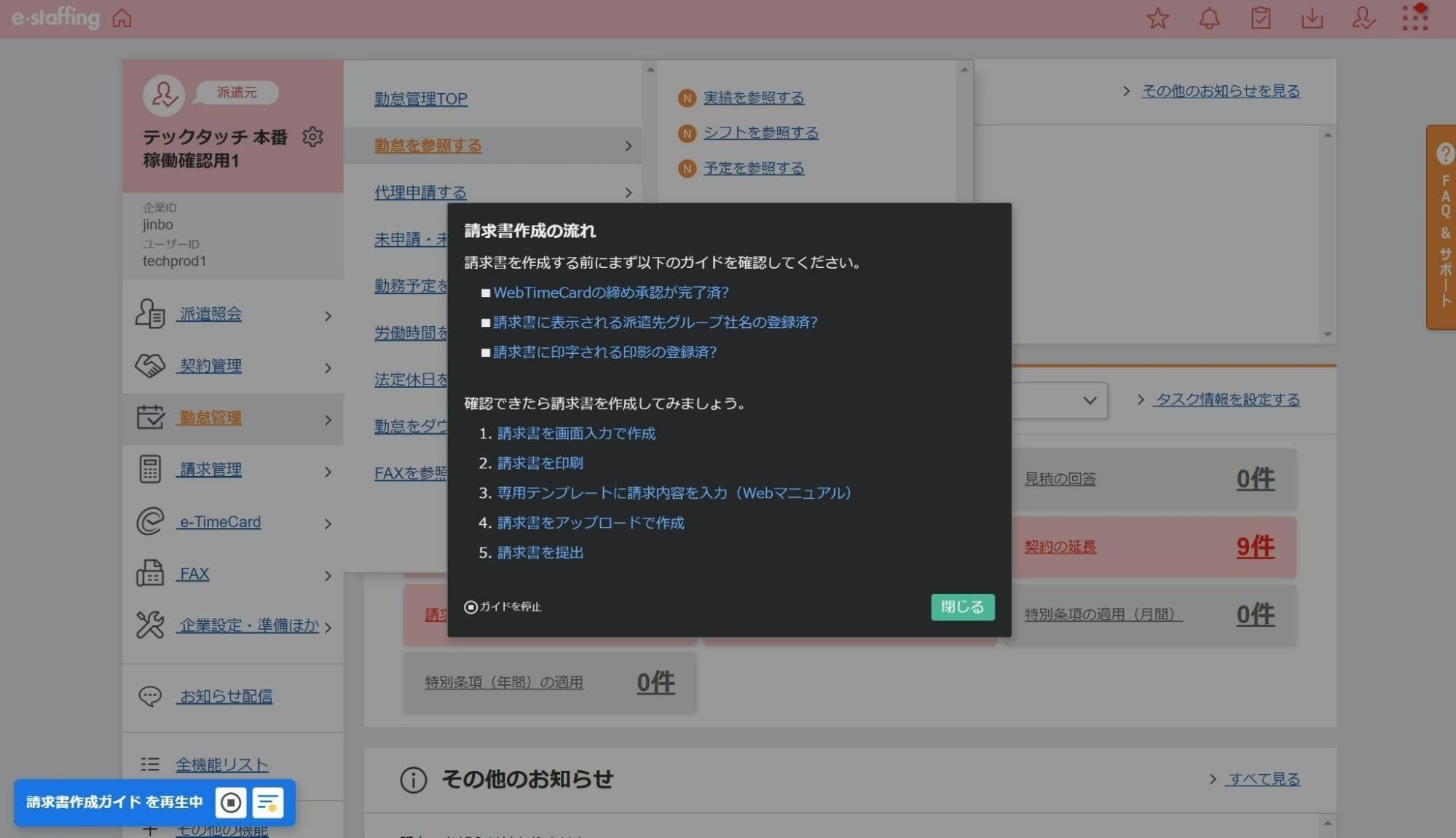Viewport: 1456px width, 838px height.
Task: Open the task checklist clipboard icon
Action: (1261, 18)
